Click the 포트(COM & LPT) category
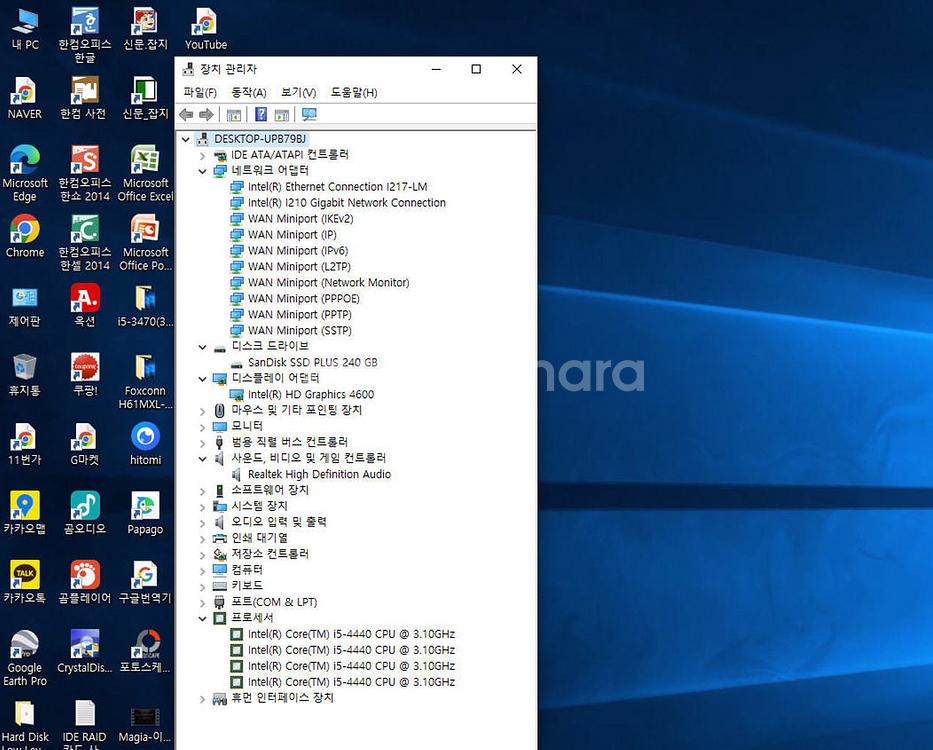This screenshot has width=933, height=750. [x=274, y=602]
